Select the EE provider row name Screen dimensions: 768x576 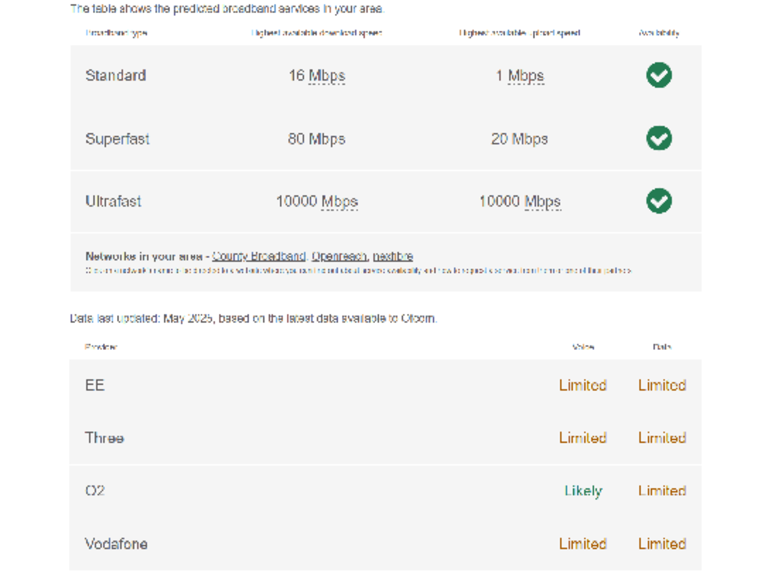tap(95, 385)
